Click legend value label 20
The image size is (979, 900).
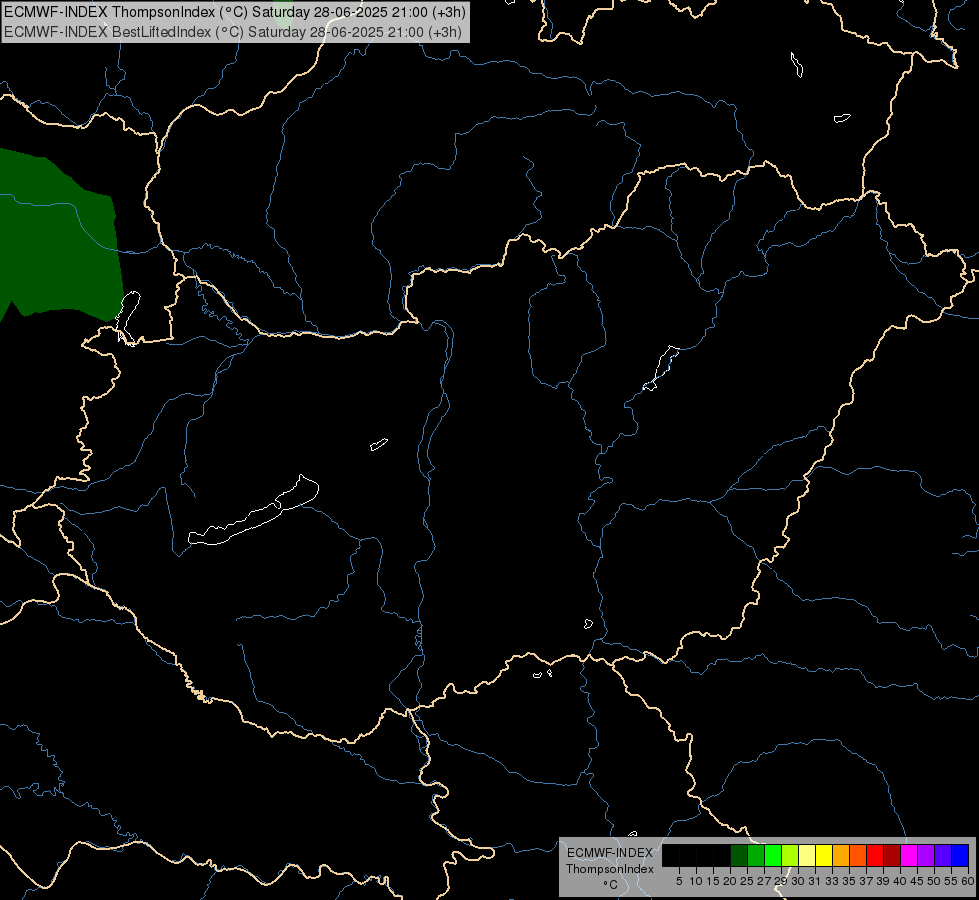pyautogui.click(x=730, y=881)
